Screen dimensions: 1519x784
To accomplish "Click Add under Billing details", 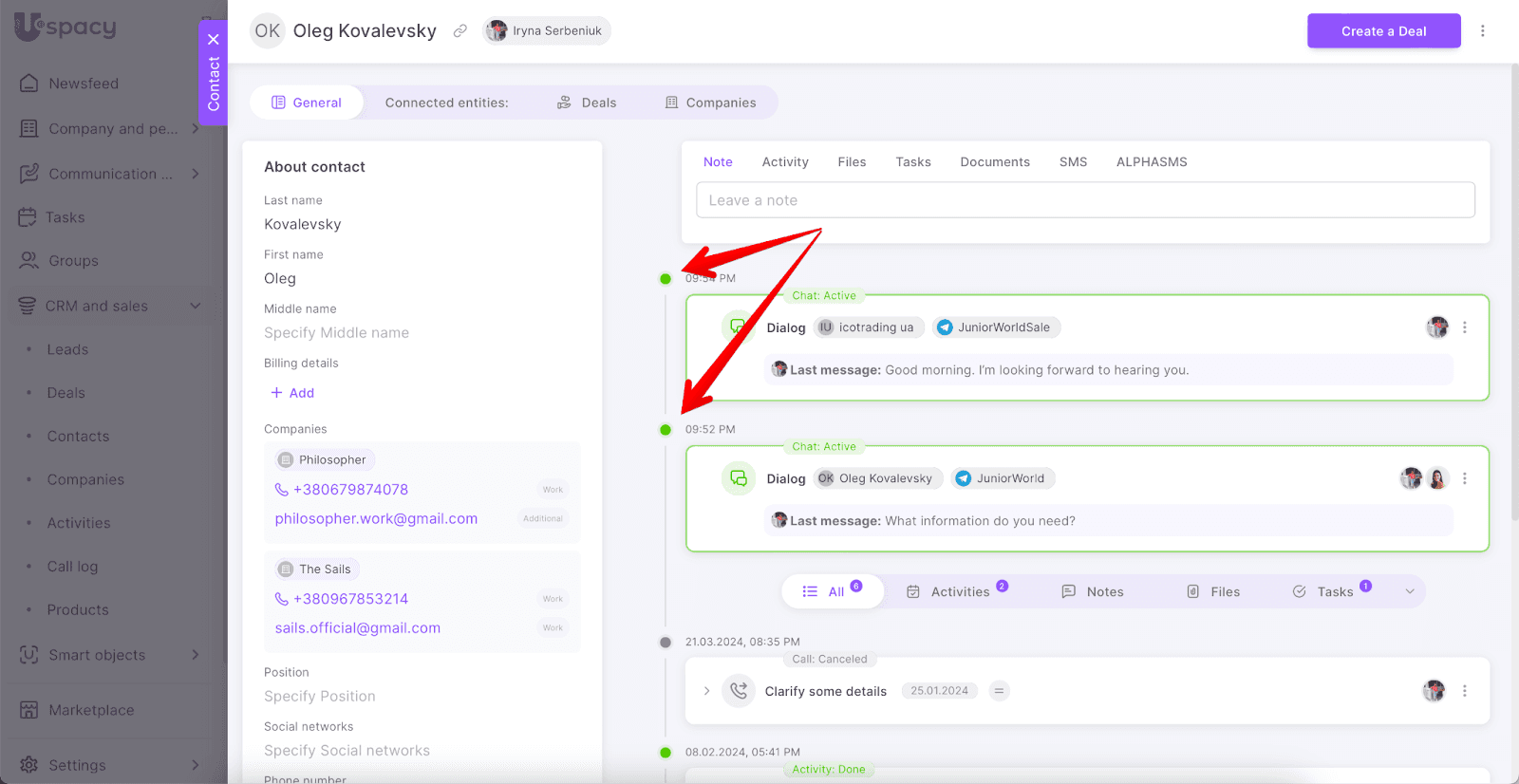I will (292, 393).
